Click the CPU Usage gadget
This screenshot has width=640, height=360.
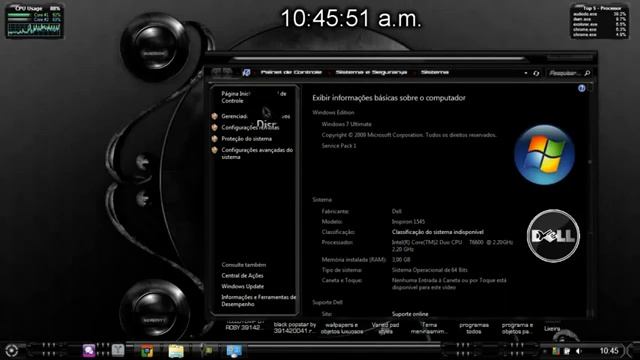35,22
